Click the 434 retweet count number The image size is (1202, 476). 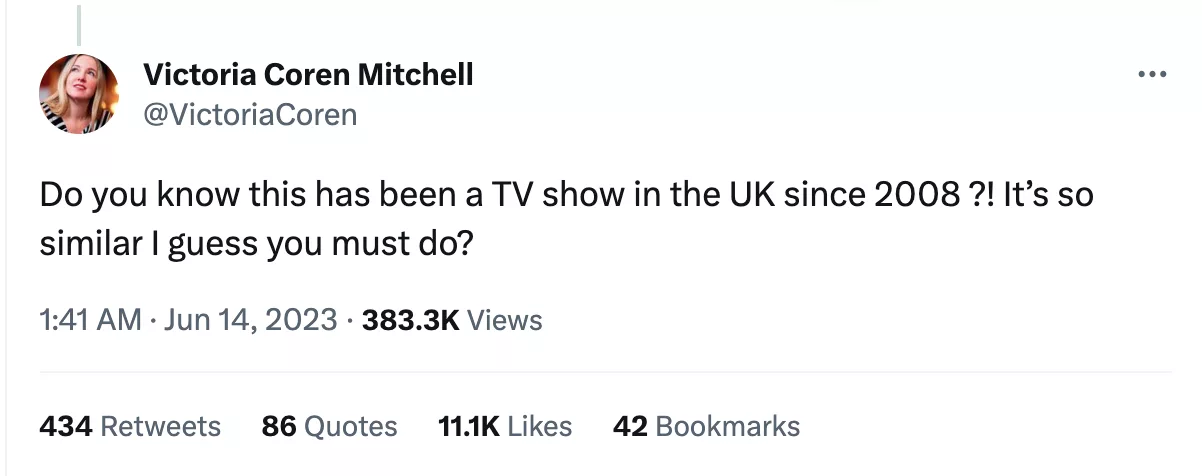coord(66,426)
